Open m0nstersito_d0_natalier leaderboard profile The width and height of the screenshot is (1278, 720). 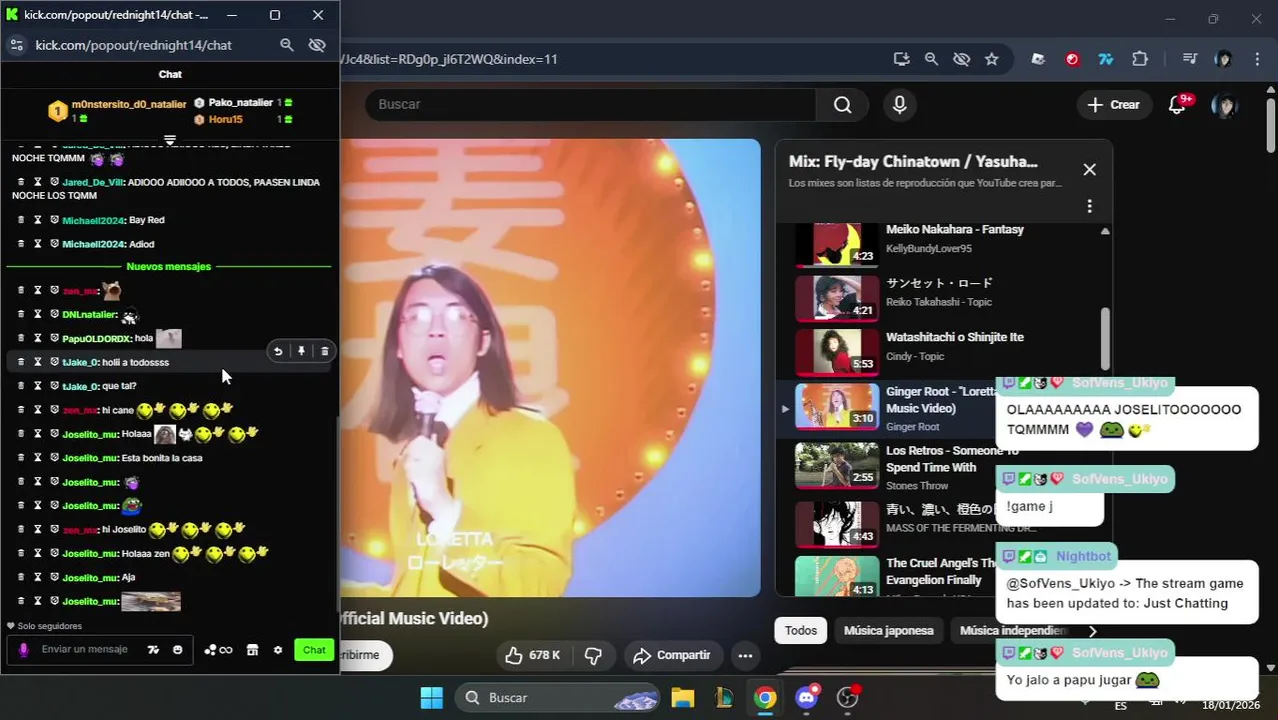129,104
